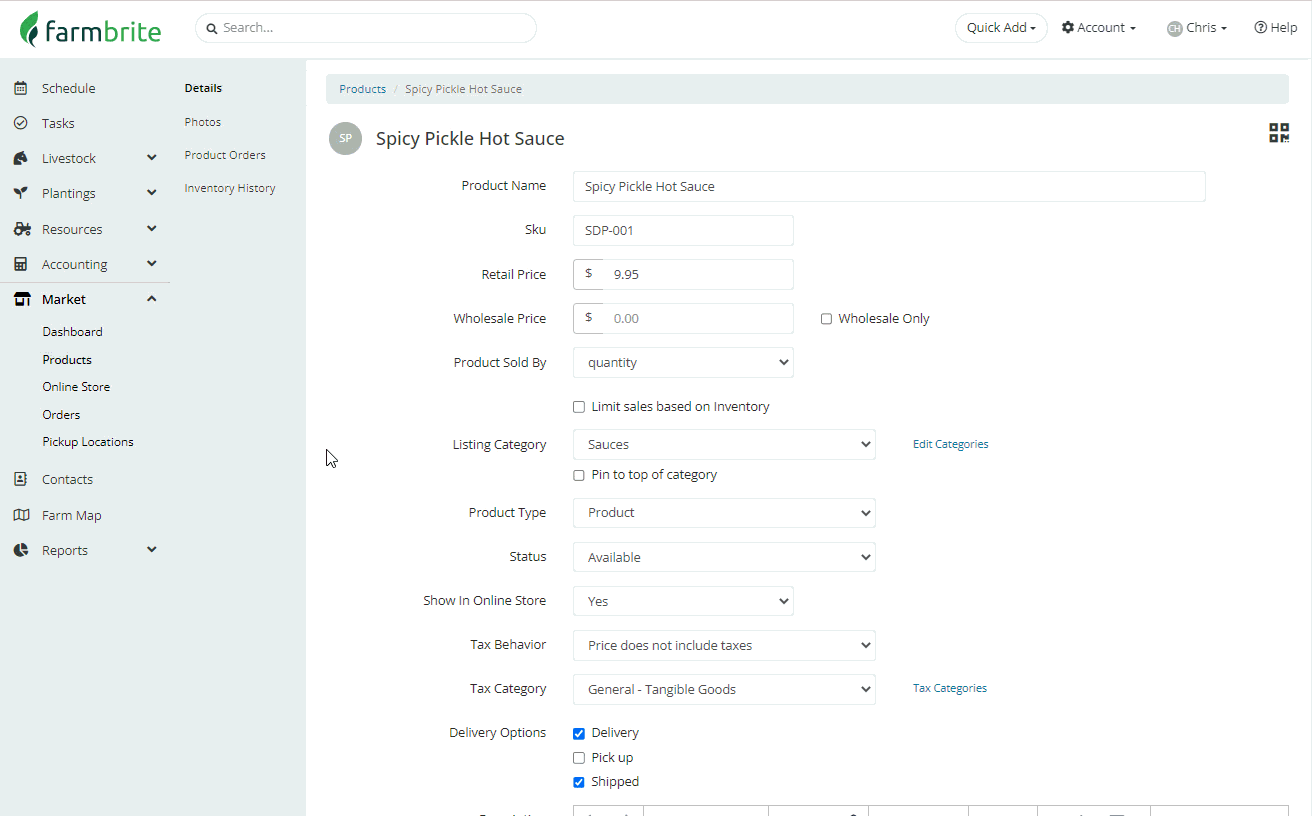Open the Product Sold By dropdown
This screenshot has height=816, width=1312.
click(x=683, y=363)
